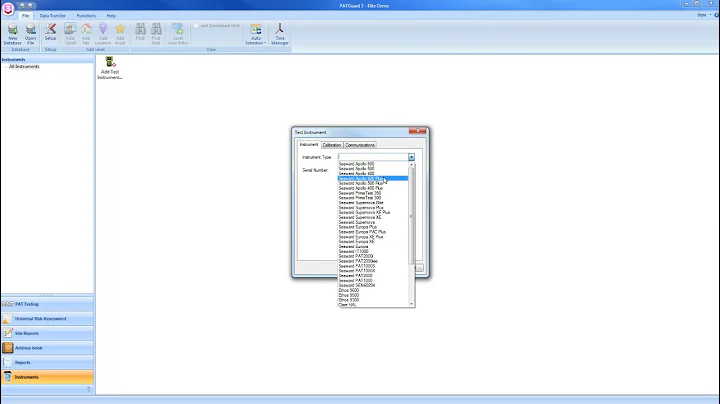Click the Asset View Filter icon
This screenshot has width=720, height=404.
click(178, 34)
